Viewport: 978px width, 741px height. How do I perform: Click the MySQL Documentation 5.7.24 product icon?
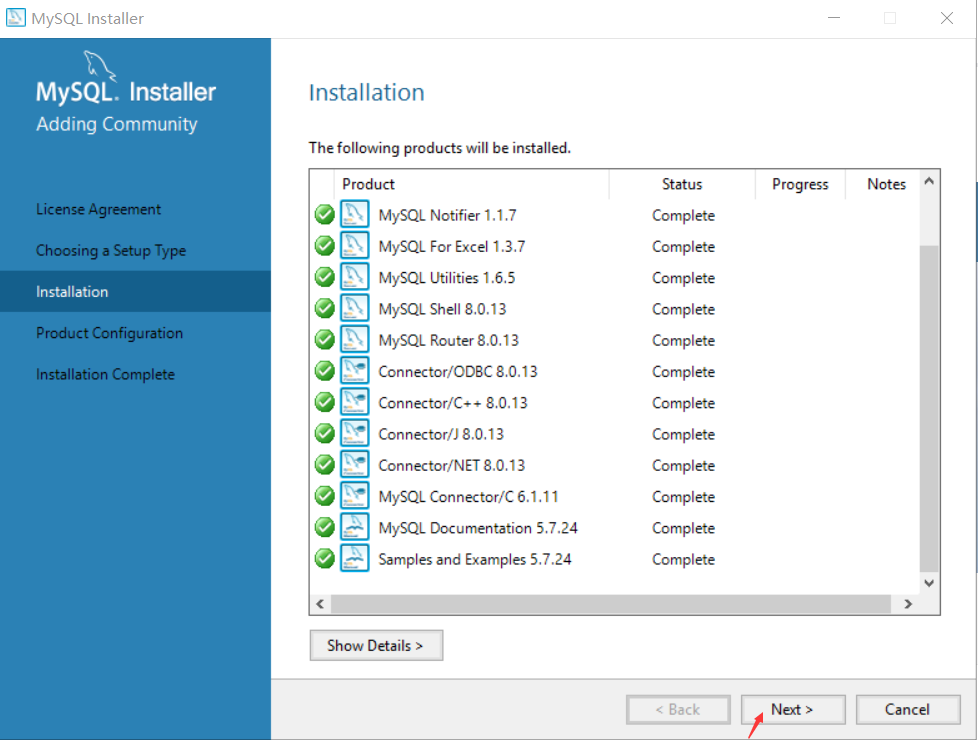(354, 527)
